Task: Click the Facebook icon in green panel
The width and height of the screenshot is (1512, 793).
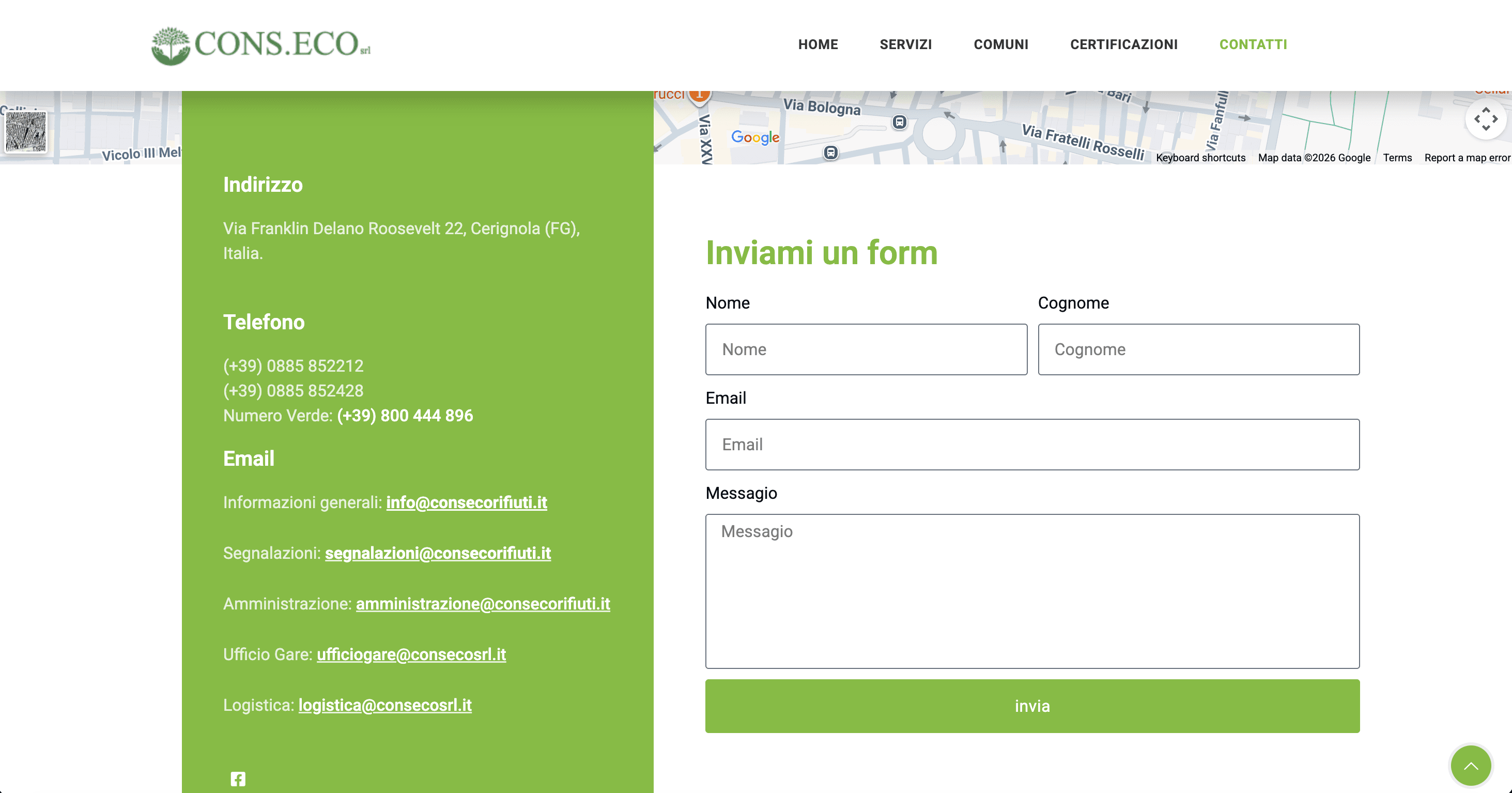Action: point(238,779)
